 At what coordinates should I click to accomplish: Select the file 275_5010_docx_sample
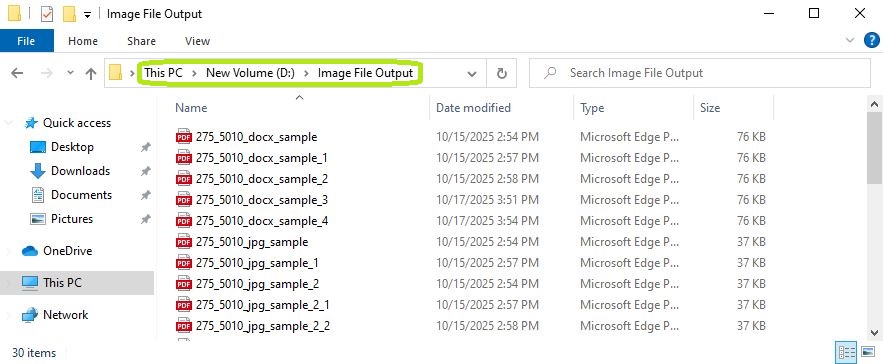point(256,137)
